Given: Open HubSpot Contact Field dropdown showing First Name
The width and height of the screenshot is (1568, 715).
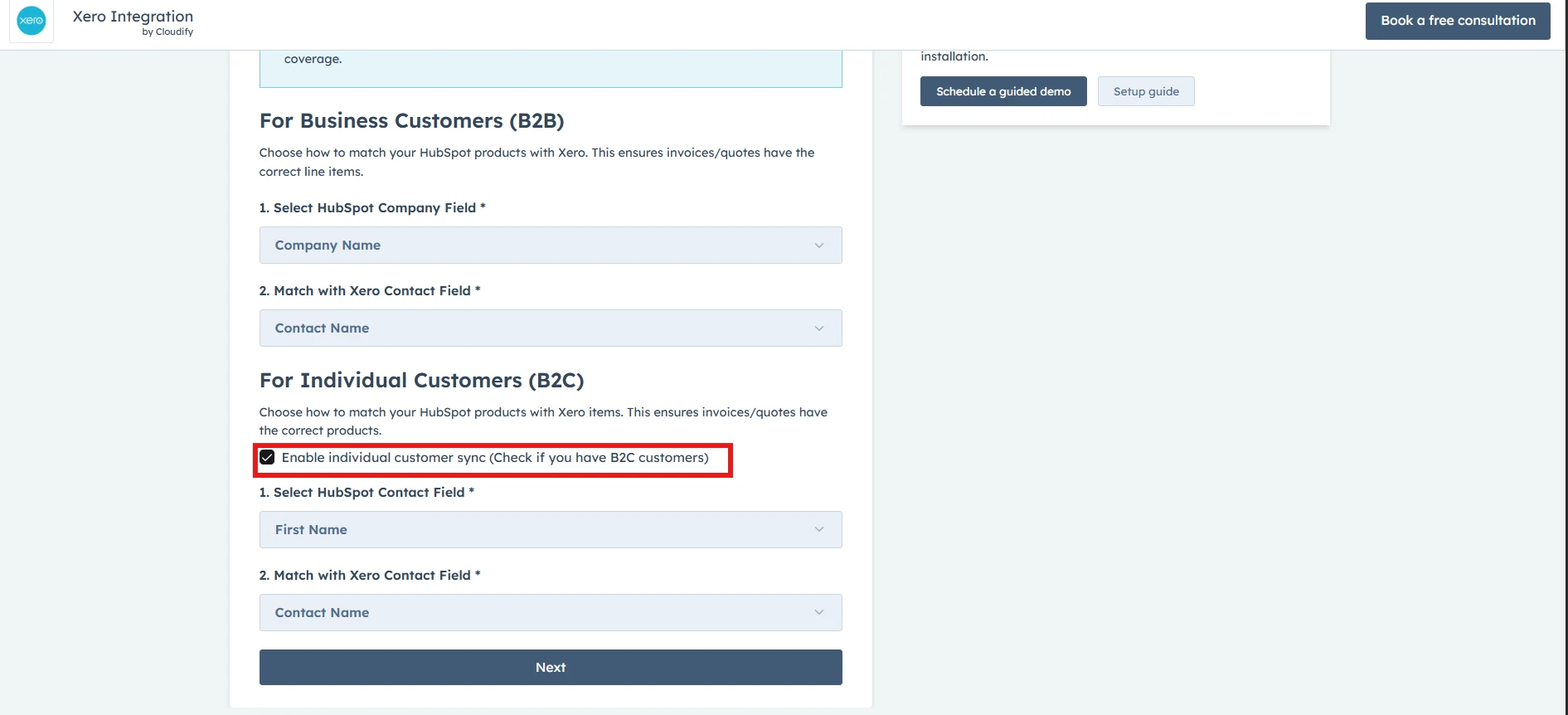Looking at the screenshot, I should (x=551, y=530).
